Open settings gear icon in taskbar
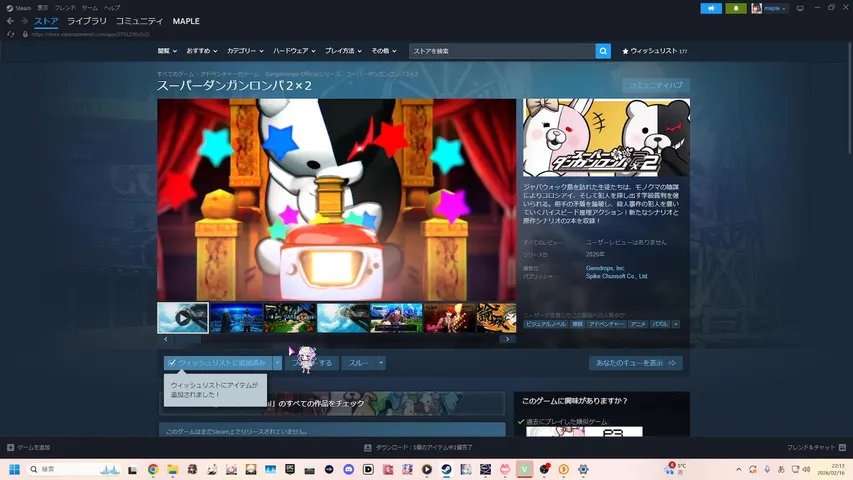Image resolution: width=853 pixels, height=480 pixels. (x=583, y=469)
